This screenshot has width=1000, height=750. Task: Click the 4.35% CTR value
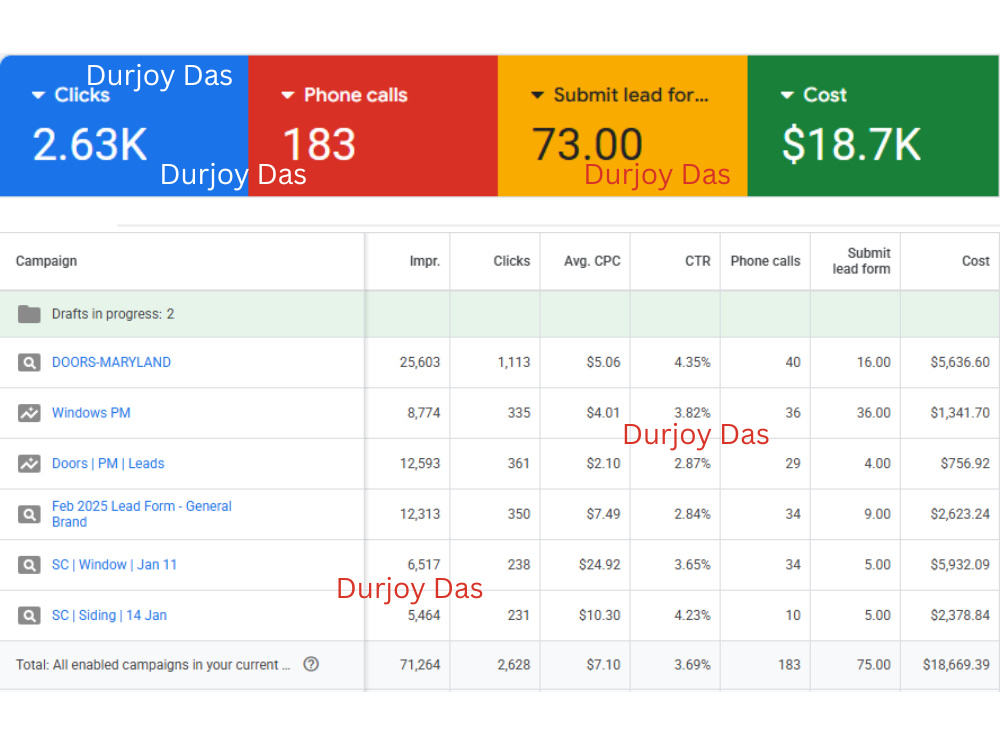click(693, 362)
